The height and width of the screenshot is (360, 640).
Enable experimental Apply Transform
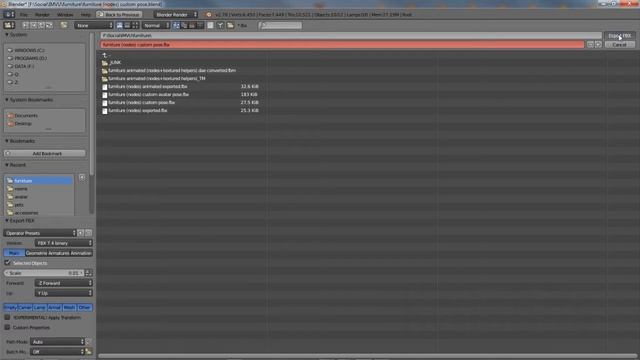pos(7,317)
